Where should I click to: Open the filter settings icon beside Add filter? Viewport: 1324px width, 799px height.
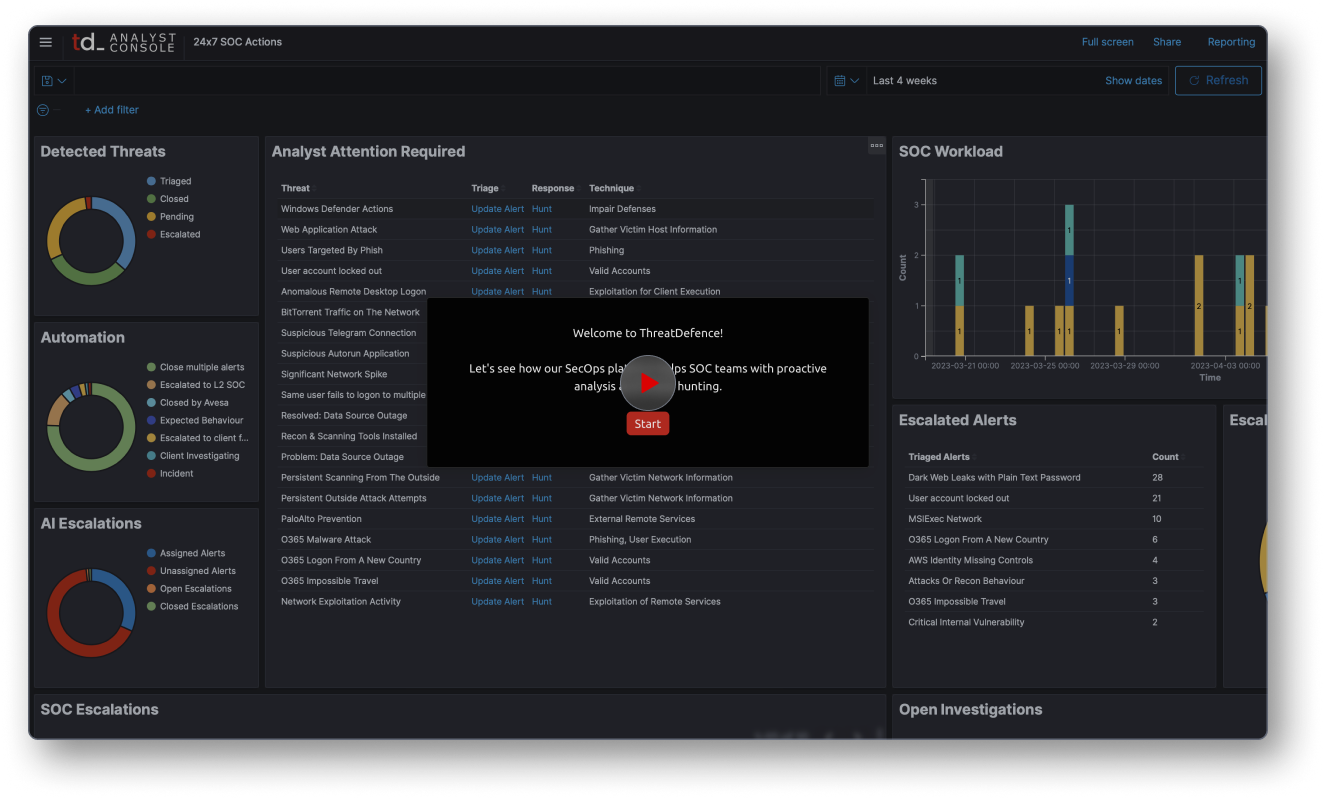[x=42, y=109]
